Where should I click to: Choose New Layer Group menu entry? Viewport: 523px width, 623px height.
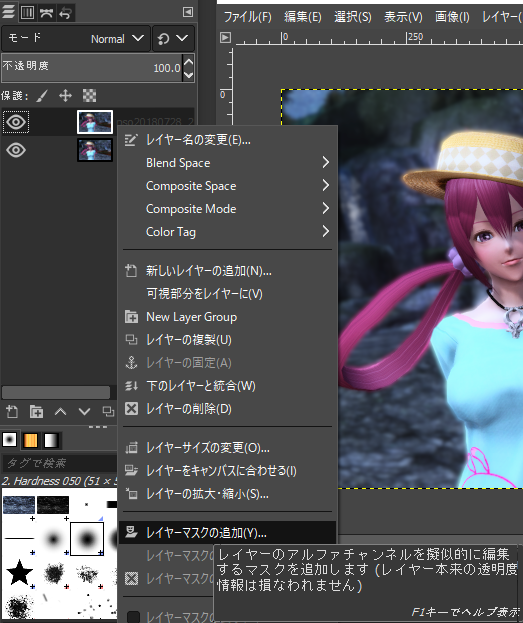tap(227, 317)
